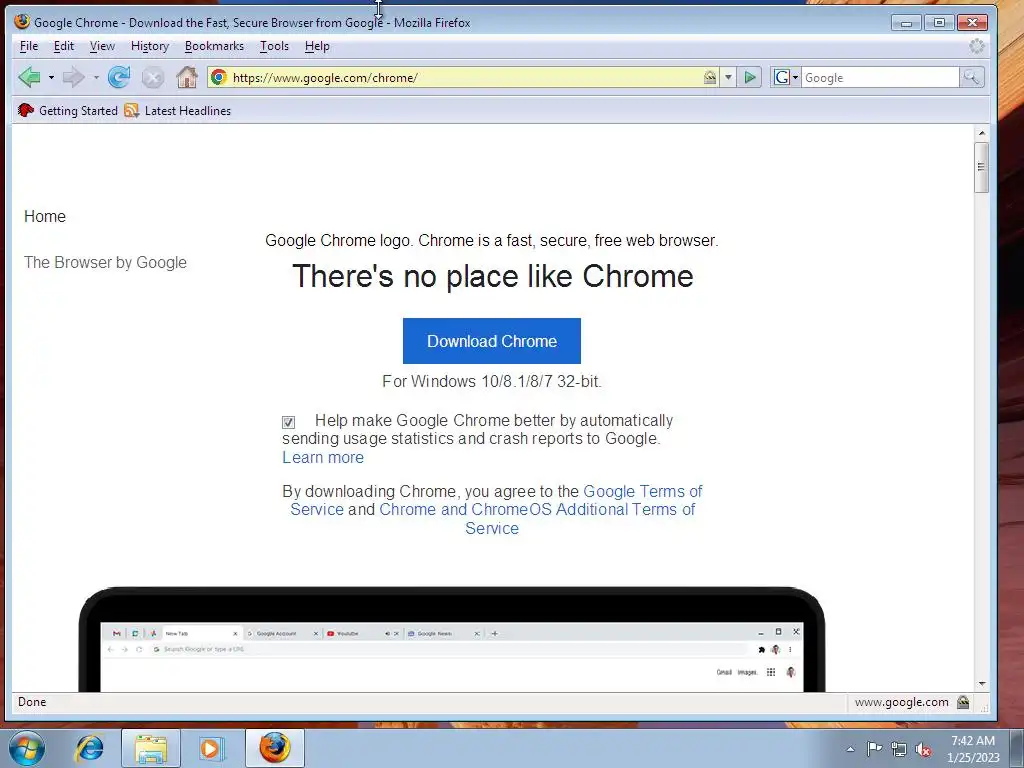Open the home page via house icon

click(187, 77)
